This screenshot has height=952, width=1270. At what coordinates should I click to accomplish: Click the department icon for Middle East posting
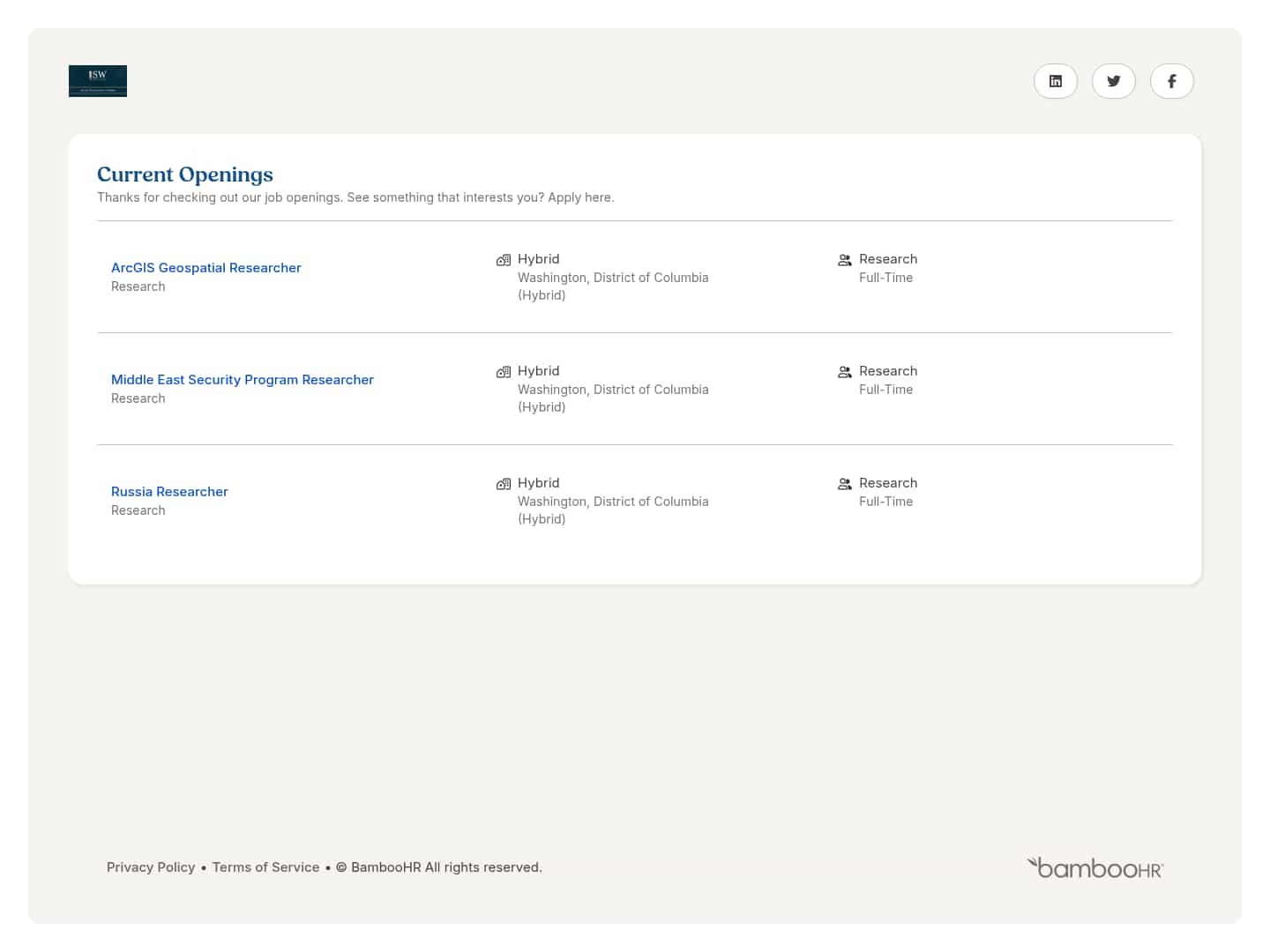pyautogui.click(x=844, y=371)
